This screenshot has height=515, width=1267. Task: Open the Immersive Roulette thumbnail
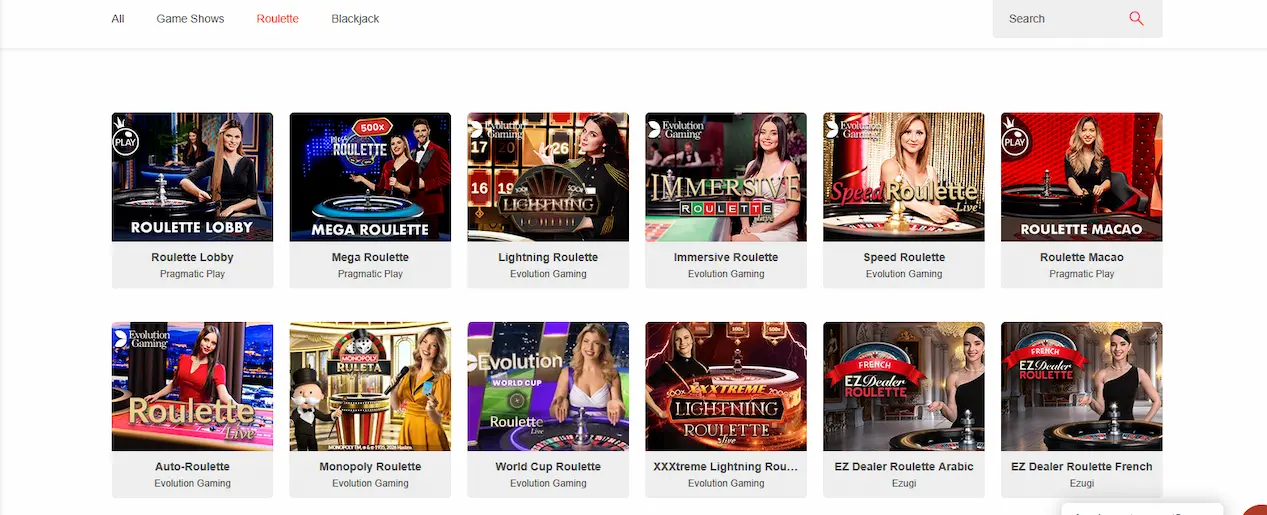[x=726, y=177]
